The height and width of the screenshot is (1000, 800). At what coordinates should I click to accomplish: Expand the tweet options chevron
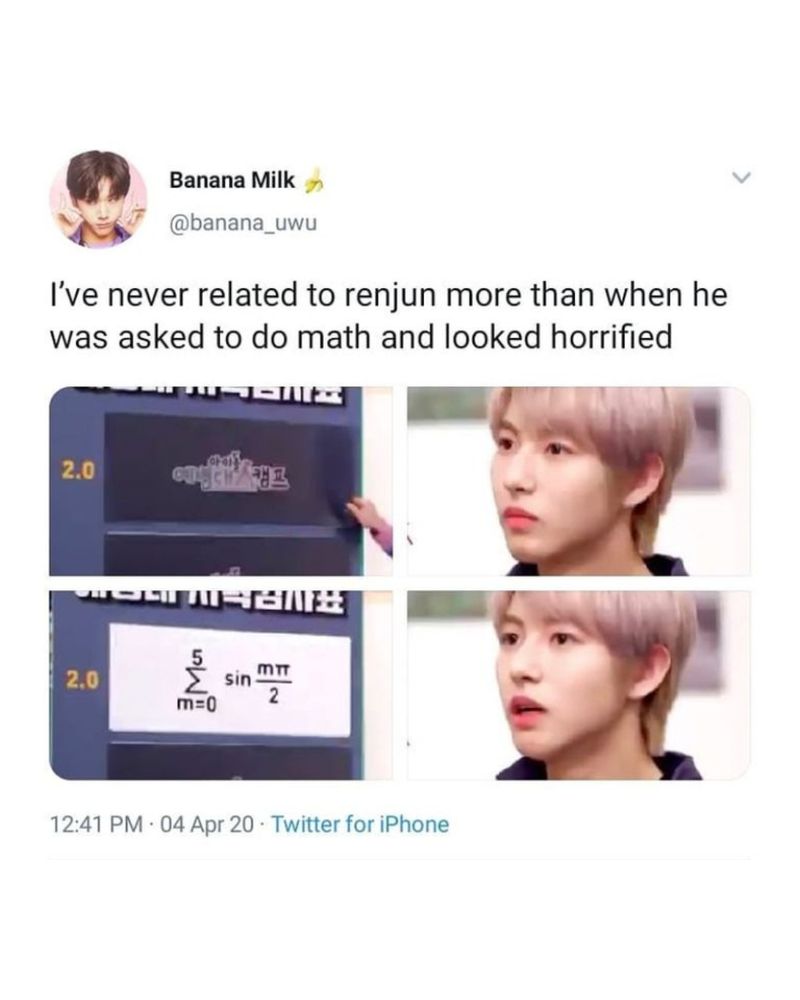[x=741, y=177]
